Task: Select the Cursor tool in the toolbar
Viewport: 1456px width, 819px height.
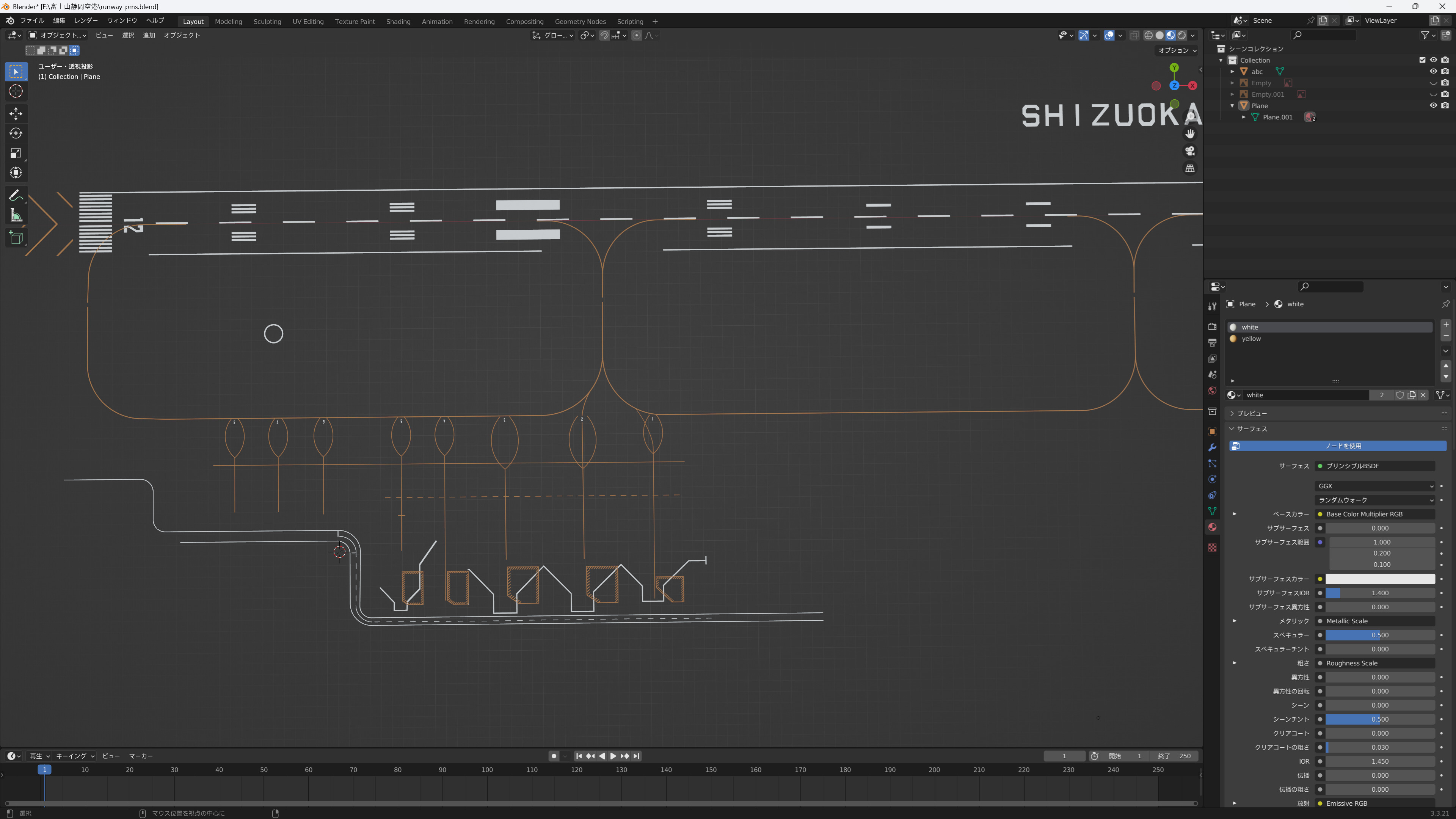Action: 16,91
